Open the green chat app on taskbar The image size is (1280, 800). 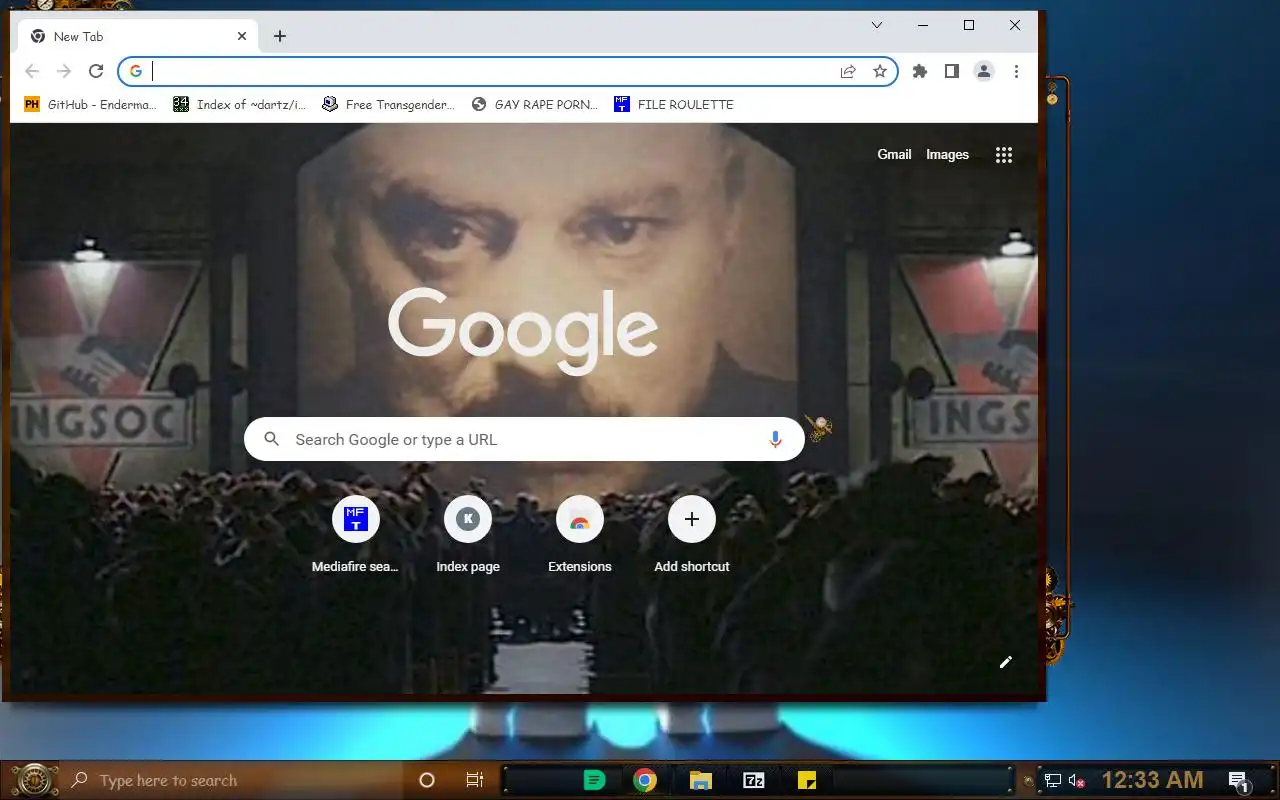click(x=594, y=780)
